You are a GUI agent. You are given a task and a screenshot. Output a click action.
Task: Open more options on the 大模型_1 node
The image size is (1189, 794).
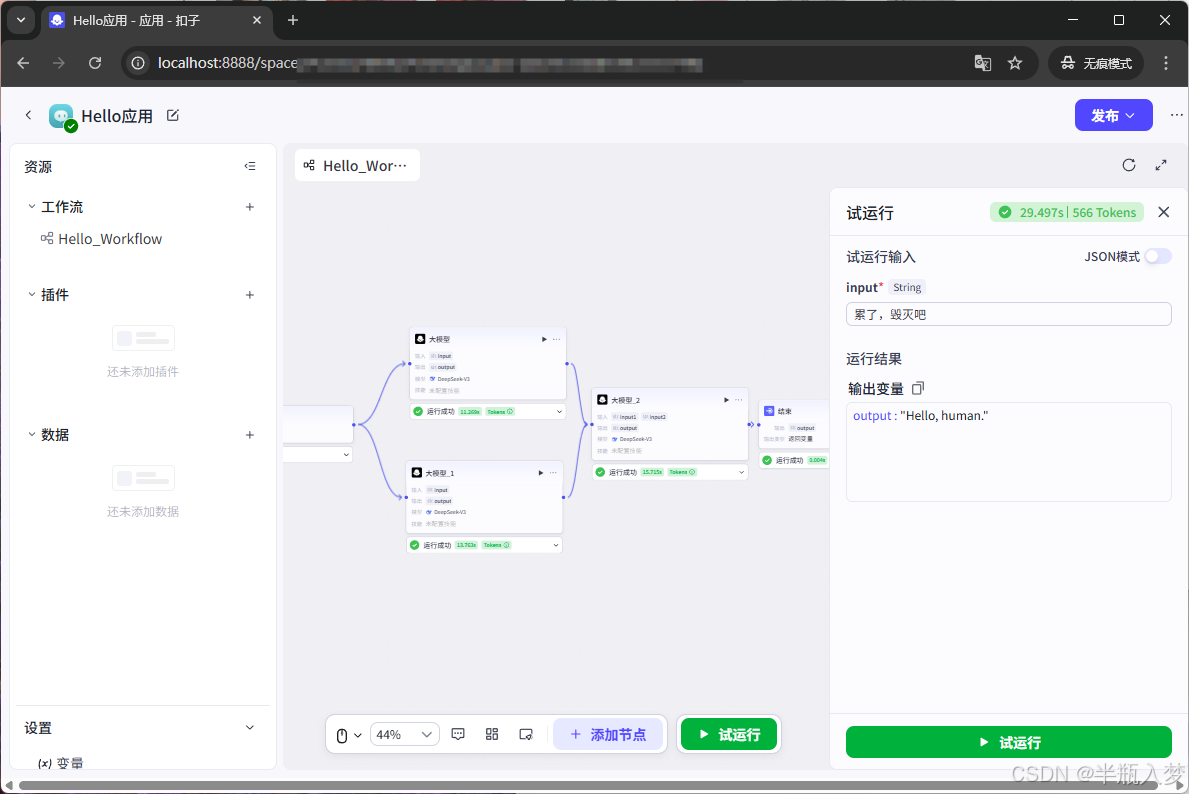coord(553,472)
